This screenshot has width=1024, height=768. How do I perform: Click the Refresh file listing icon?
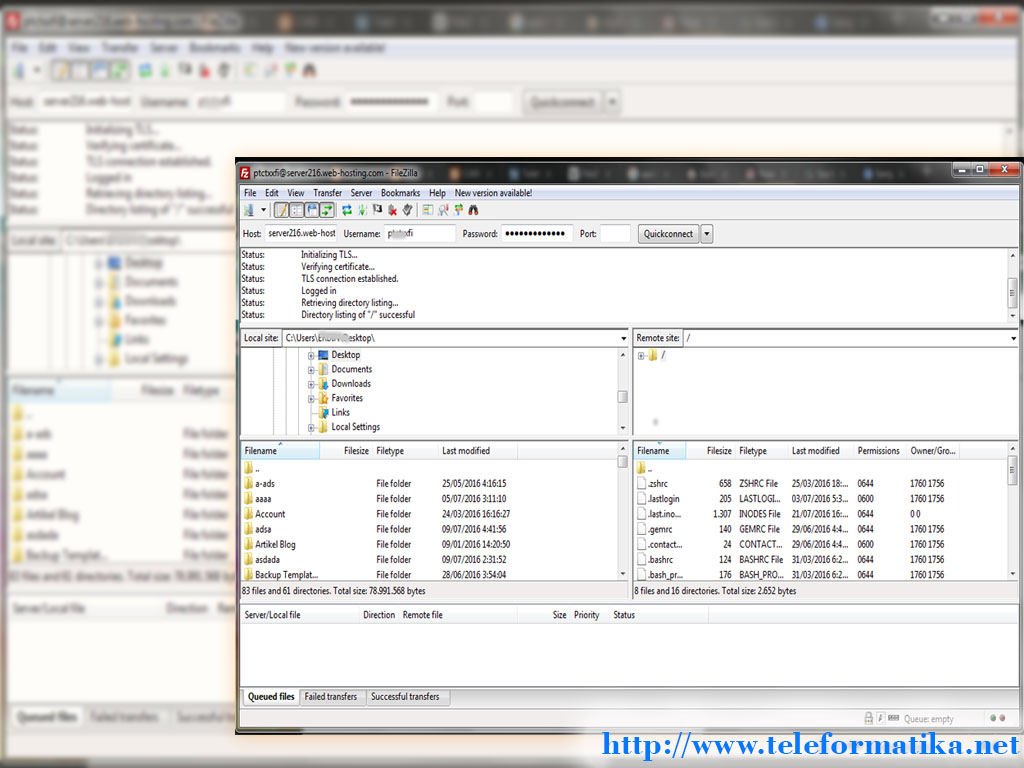347,209
